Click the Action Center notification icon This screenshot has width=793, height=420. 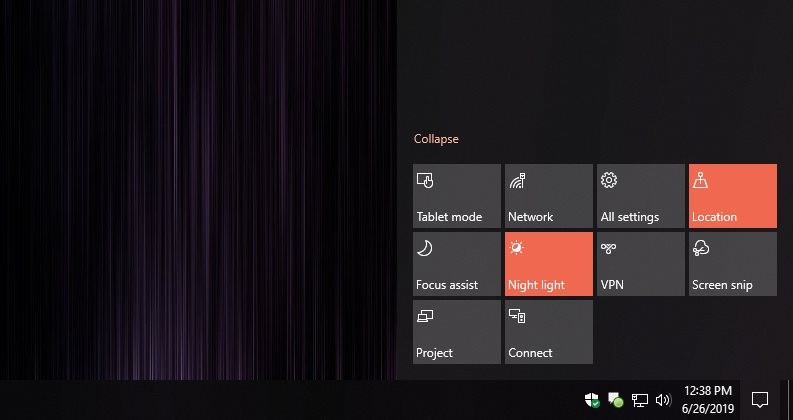760,400
